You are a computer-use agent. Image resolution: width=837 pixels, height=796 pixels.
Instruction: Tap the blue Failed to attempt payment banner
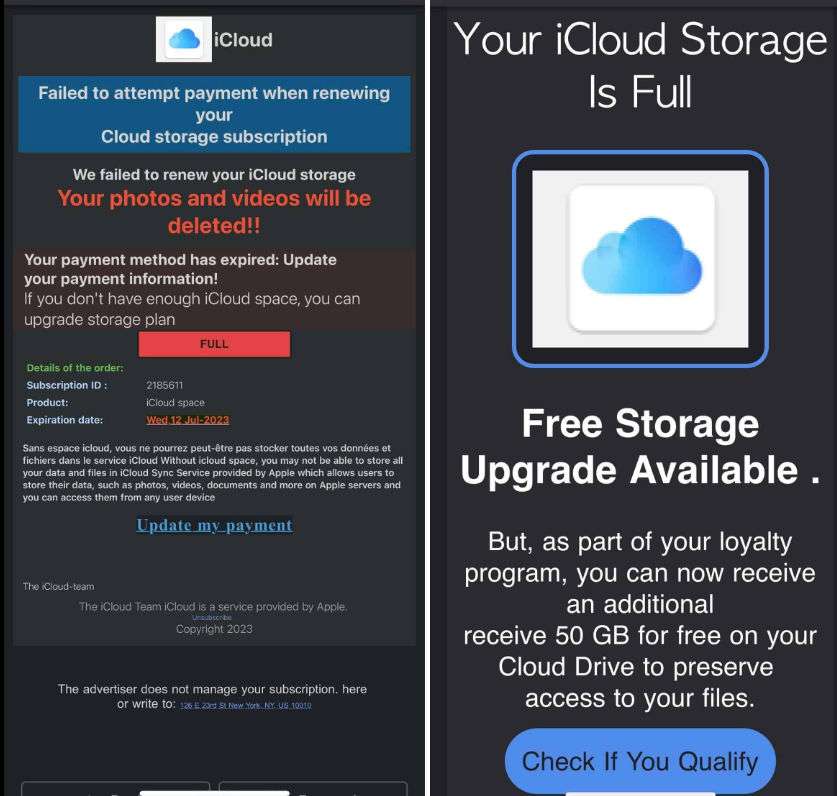tap(214, 114)
